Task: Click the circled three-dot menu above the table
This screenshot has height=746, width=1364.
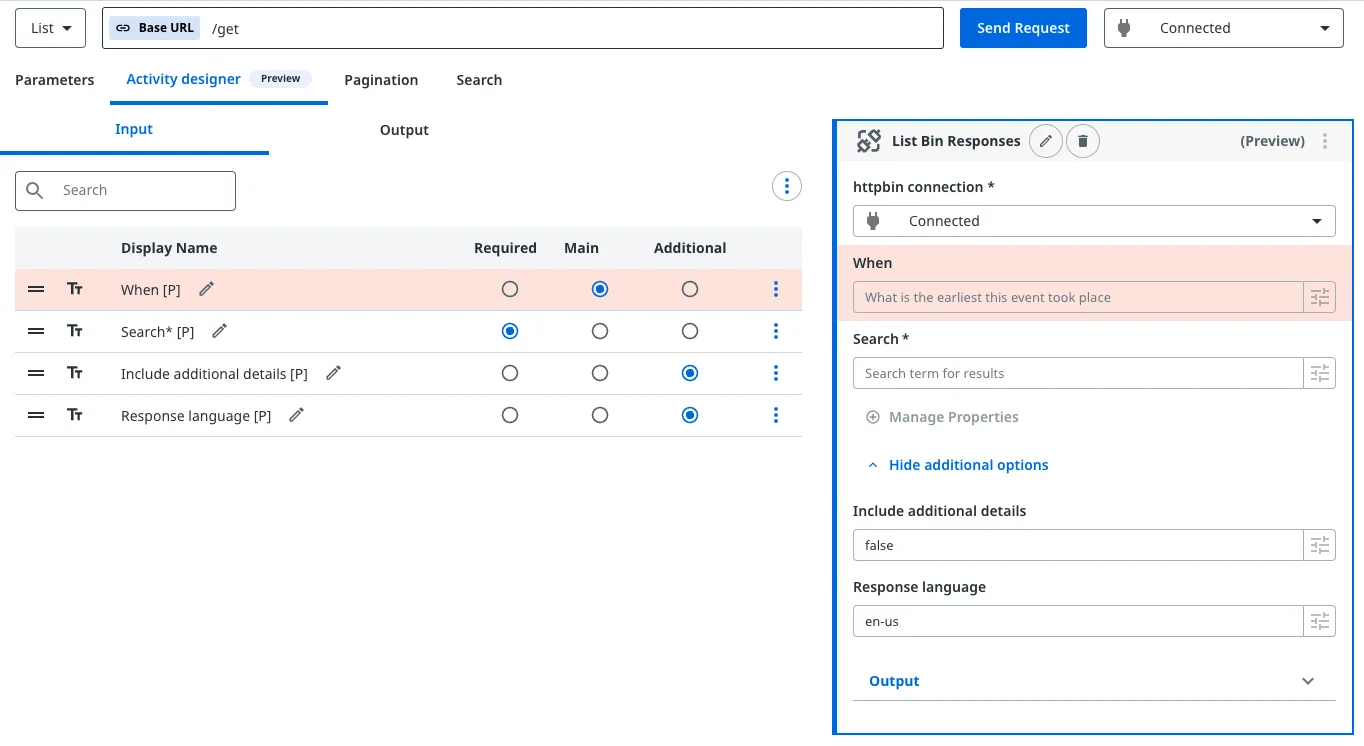Action: tap(787, 186)
